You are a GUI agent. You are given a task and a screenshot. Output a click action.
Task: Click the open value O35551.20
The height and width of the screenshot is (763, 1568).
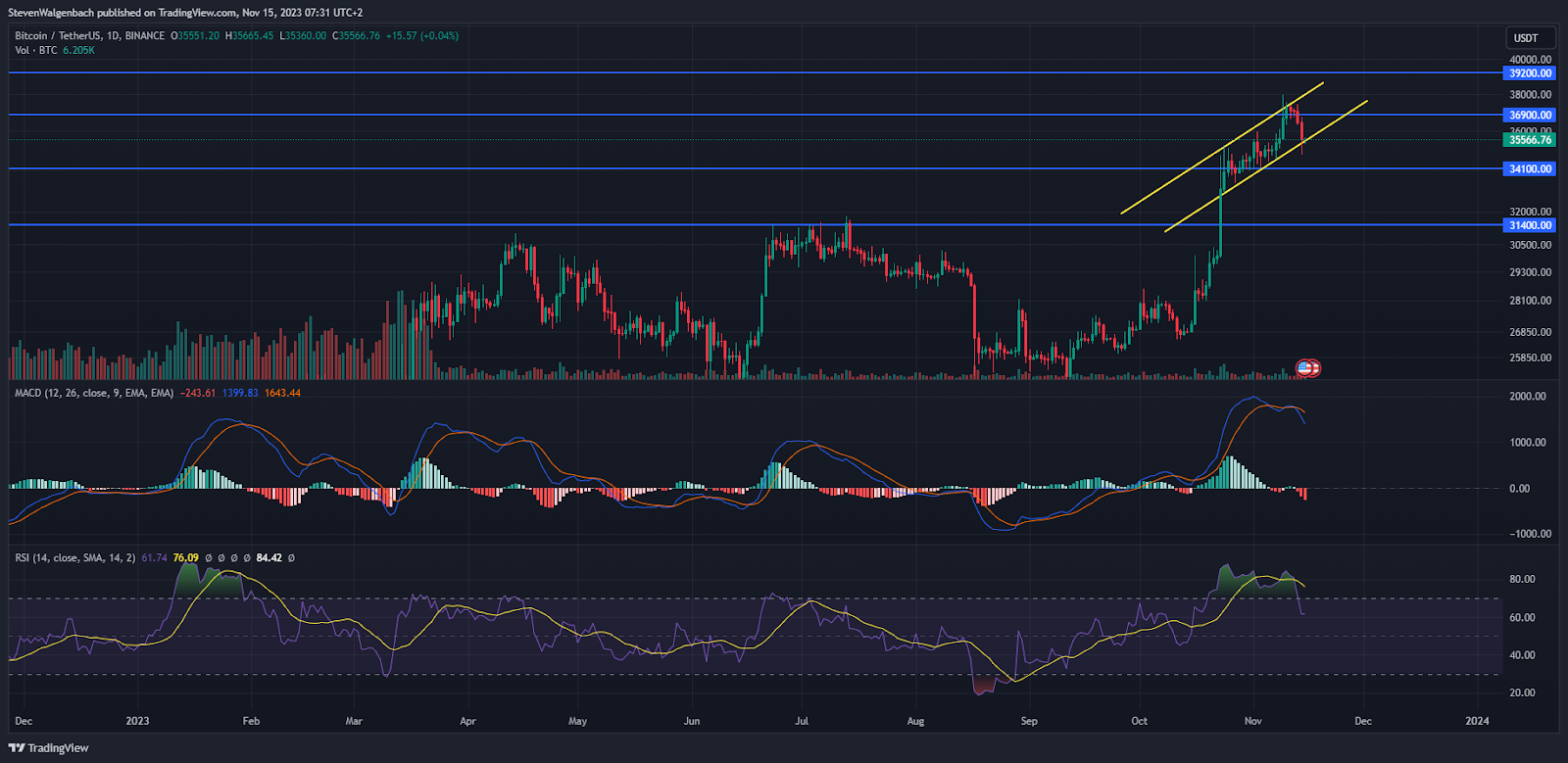coord(195,36)
